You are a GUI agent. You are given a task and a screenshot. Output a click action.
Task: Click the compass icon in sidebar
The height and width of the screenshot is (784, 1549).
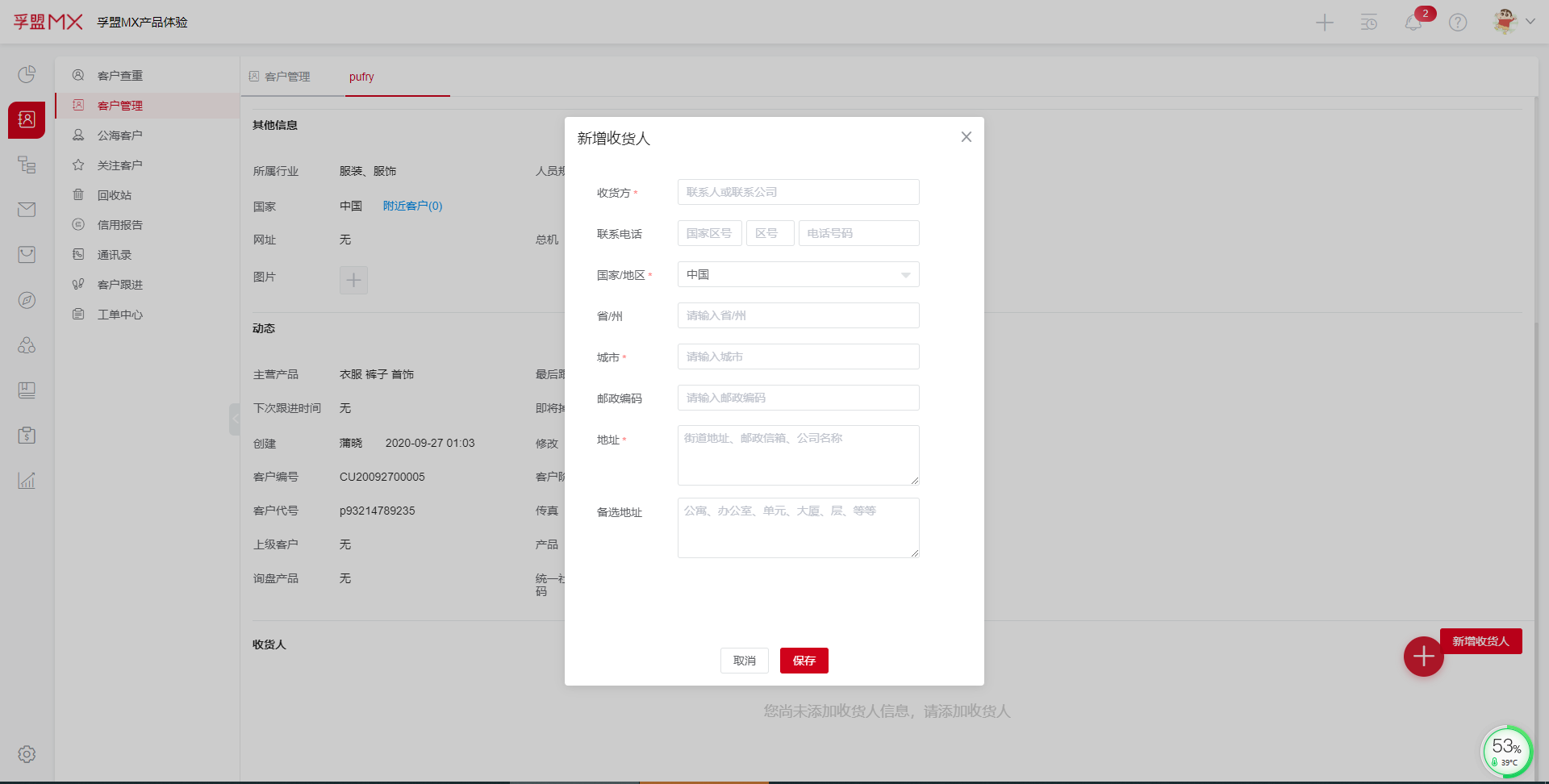(27, 300)
